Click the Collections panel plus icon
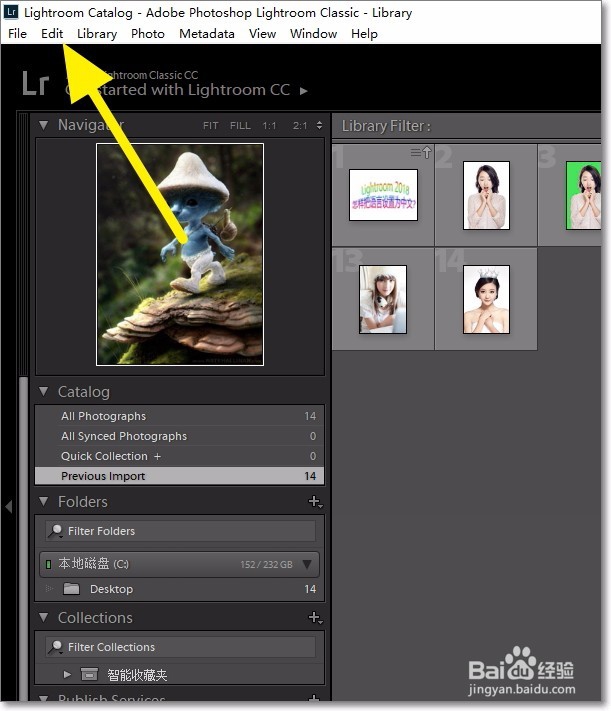The height and width of the screenshot is (711, 611). tap(315, 617)
